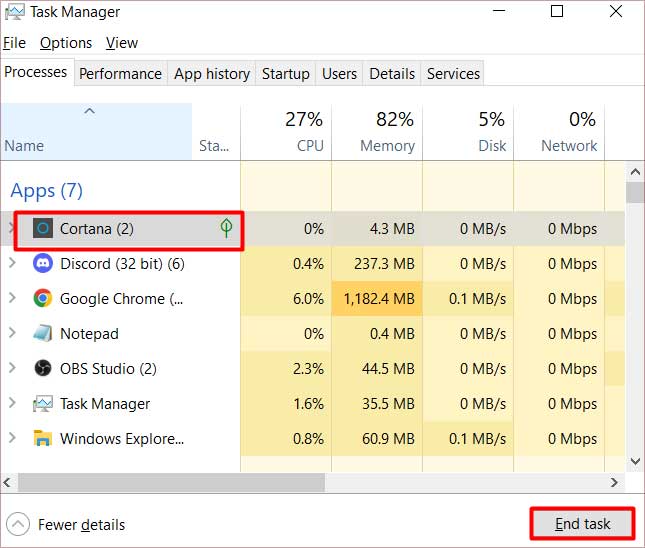The width and height of the screenshot is (645, 548).
Task: Expand the Windows Explorer process group
Action: pyautogui.click(x=12, y=438)
